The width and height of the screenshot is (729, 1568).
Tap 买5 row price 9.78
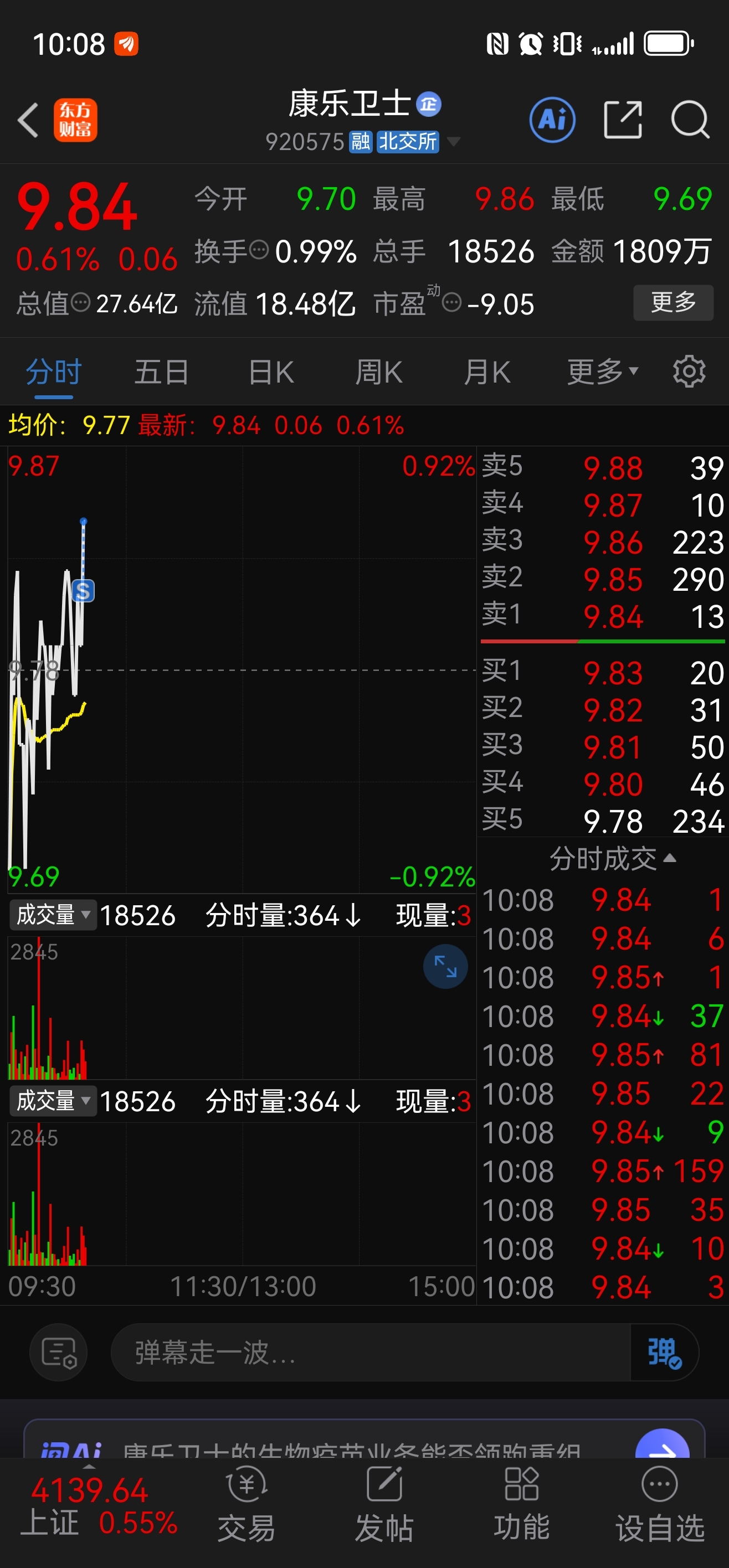[613, 821]
